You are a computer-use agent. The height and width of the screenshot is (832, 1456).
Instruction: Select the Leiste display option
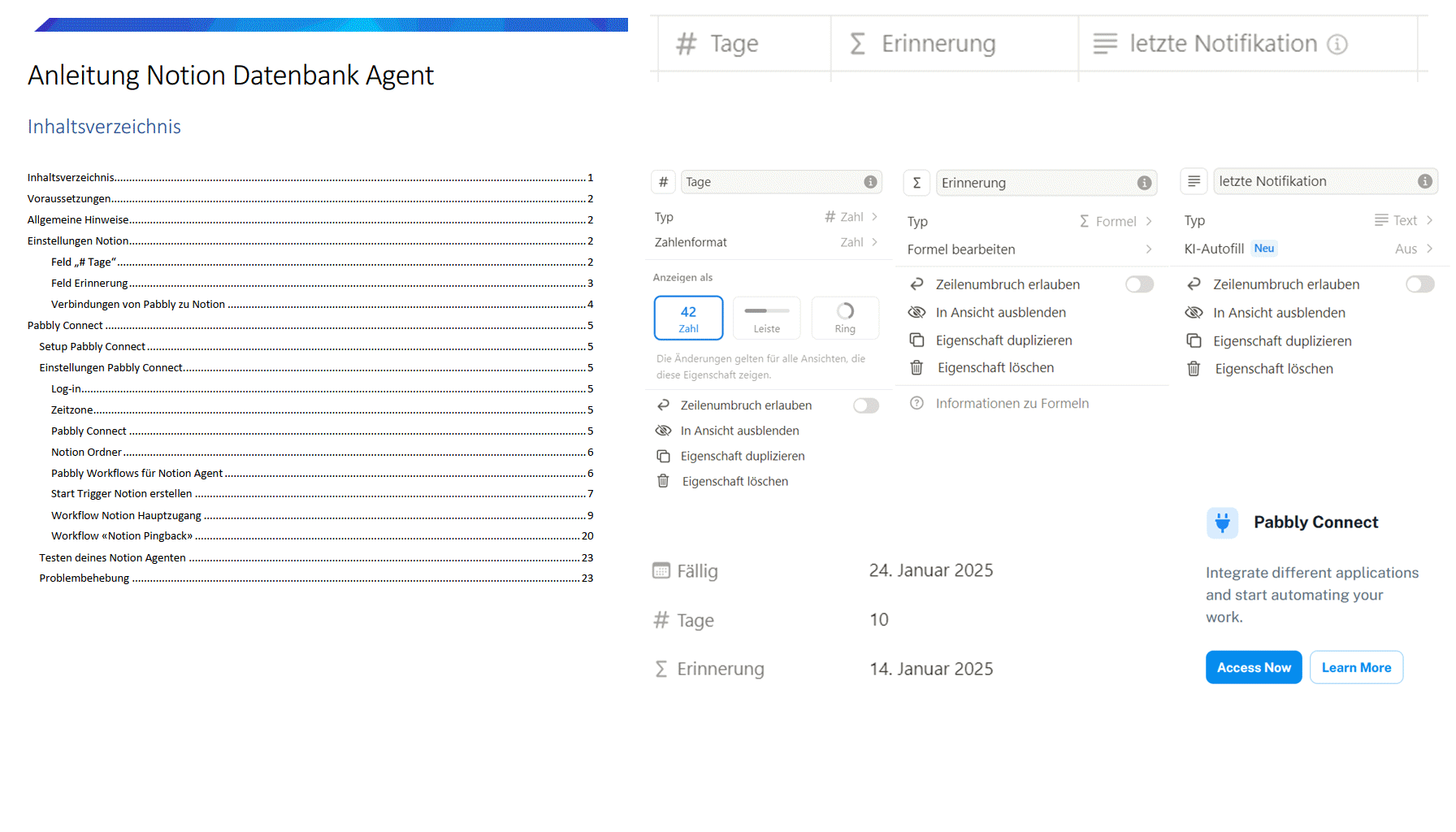(x=766, y=318)
